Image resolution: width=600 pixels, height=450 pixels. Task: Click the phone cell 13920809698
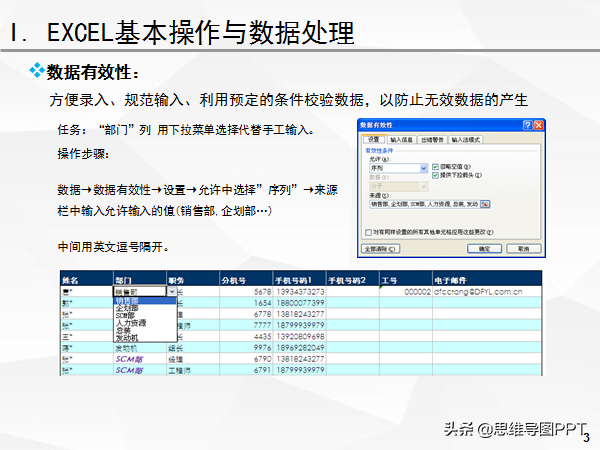(x=299, y=336)
